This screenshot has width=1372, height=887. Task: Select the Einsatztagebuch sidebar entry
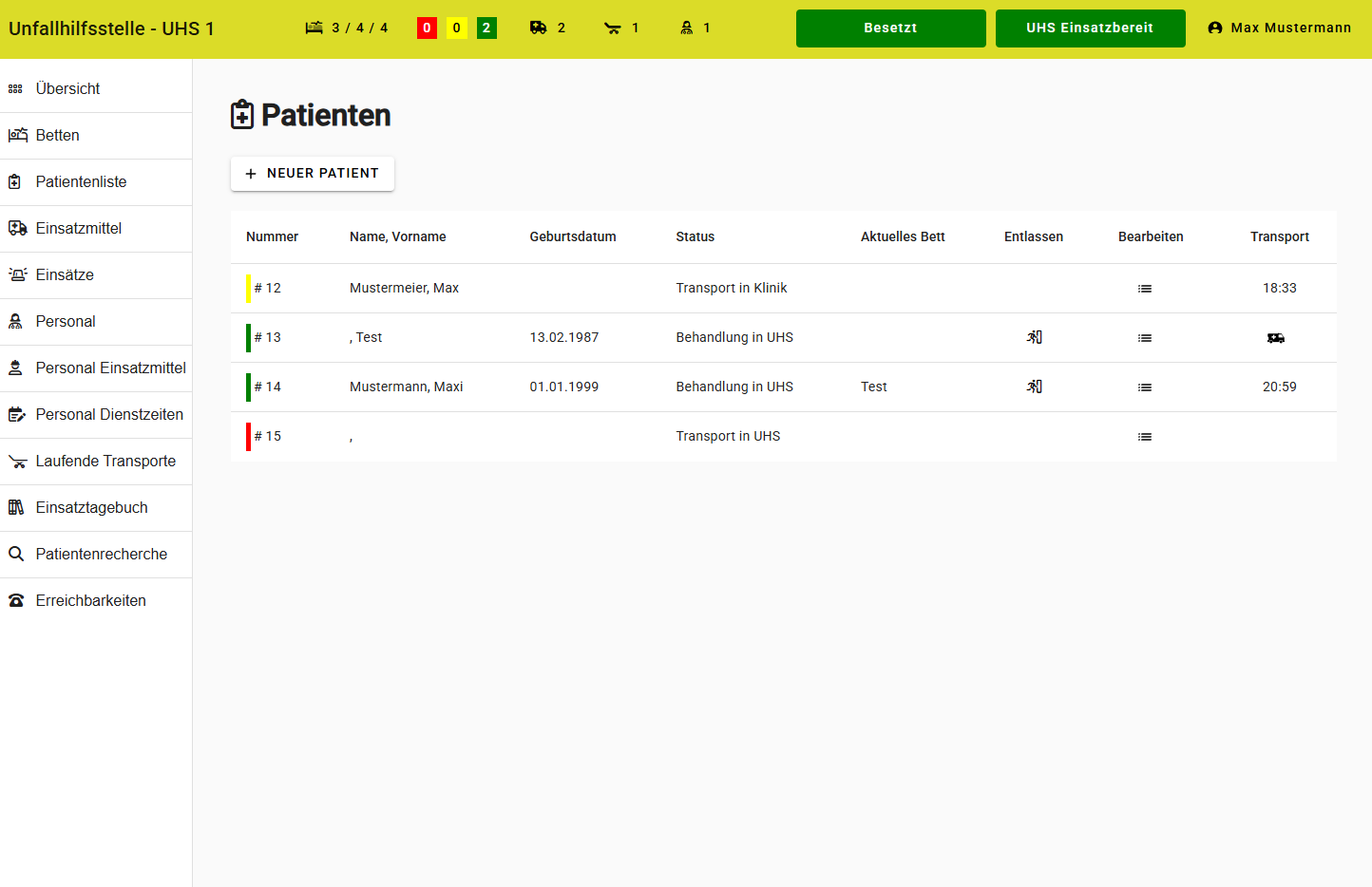click(91, 508)
